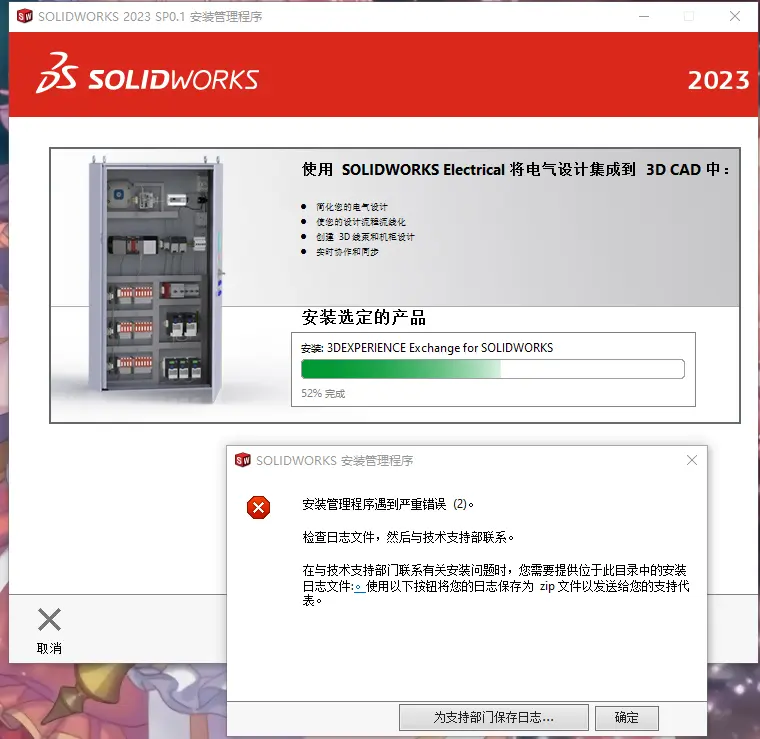Click the 3DS SOLIDWORKS logo in banner
The image size is (760, 739).
pyautogui.click(x=148, y=74)
